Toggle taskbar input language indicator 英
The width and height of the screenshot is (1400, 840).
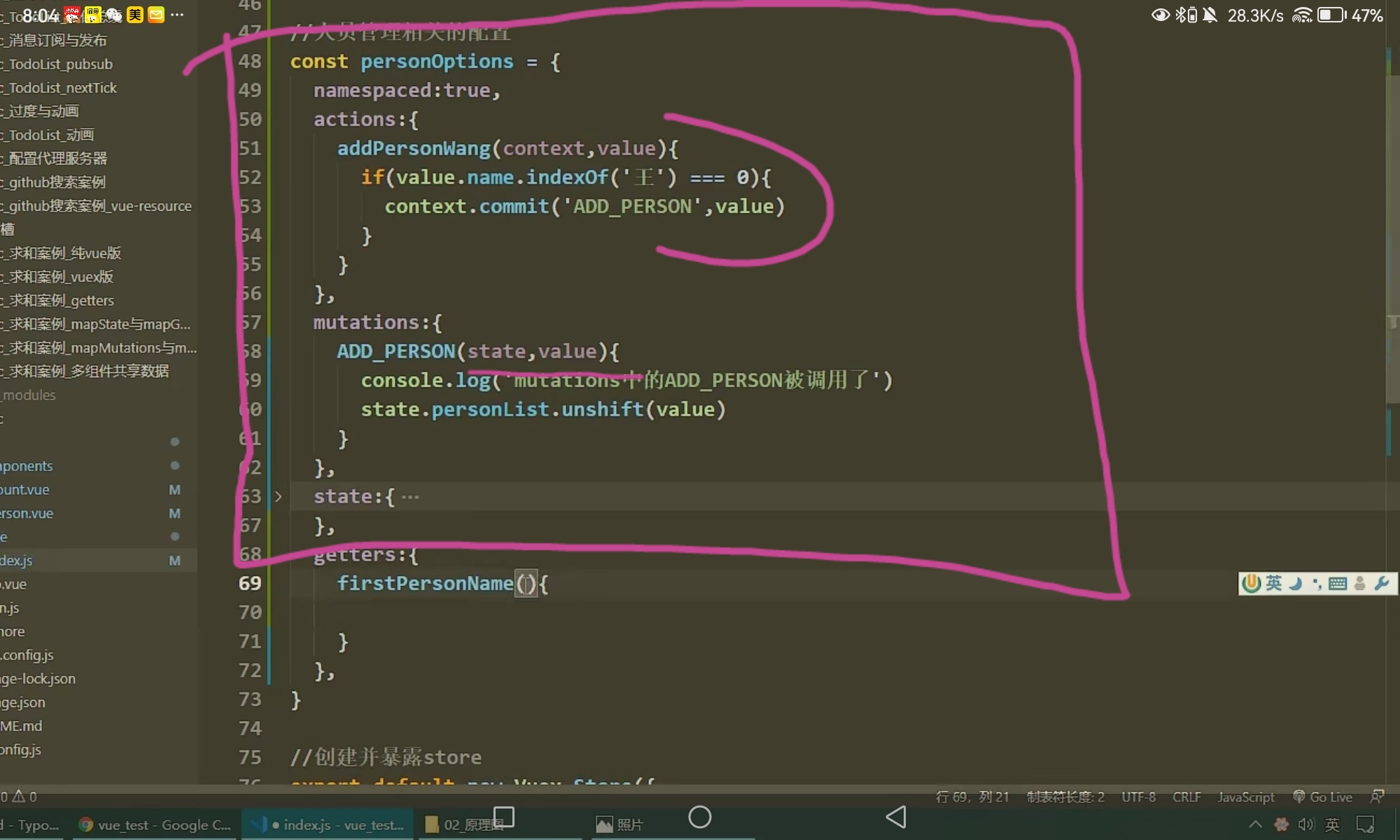[1333, 825]
